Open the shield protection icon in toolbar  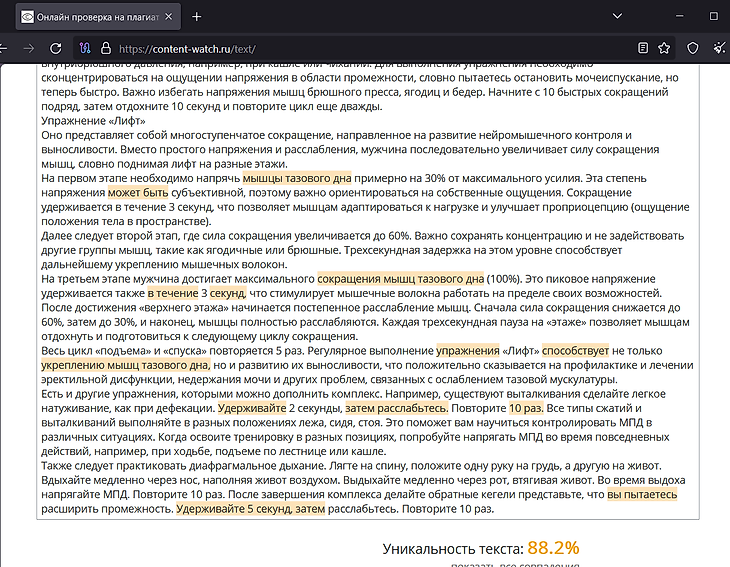coord(693,48)
